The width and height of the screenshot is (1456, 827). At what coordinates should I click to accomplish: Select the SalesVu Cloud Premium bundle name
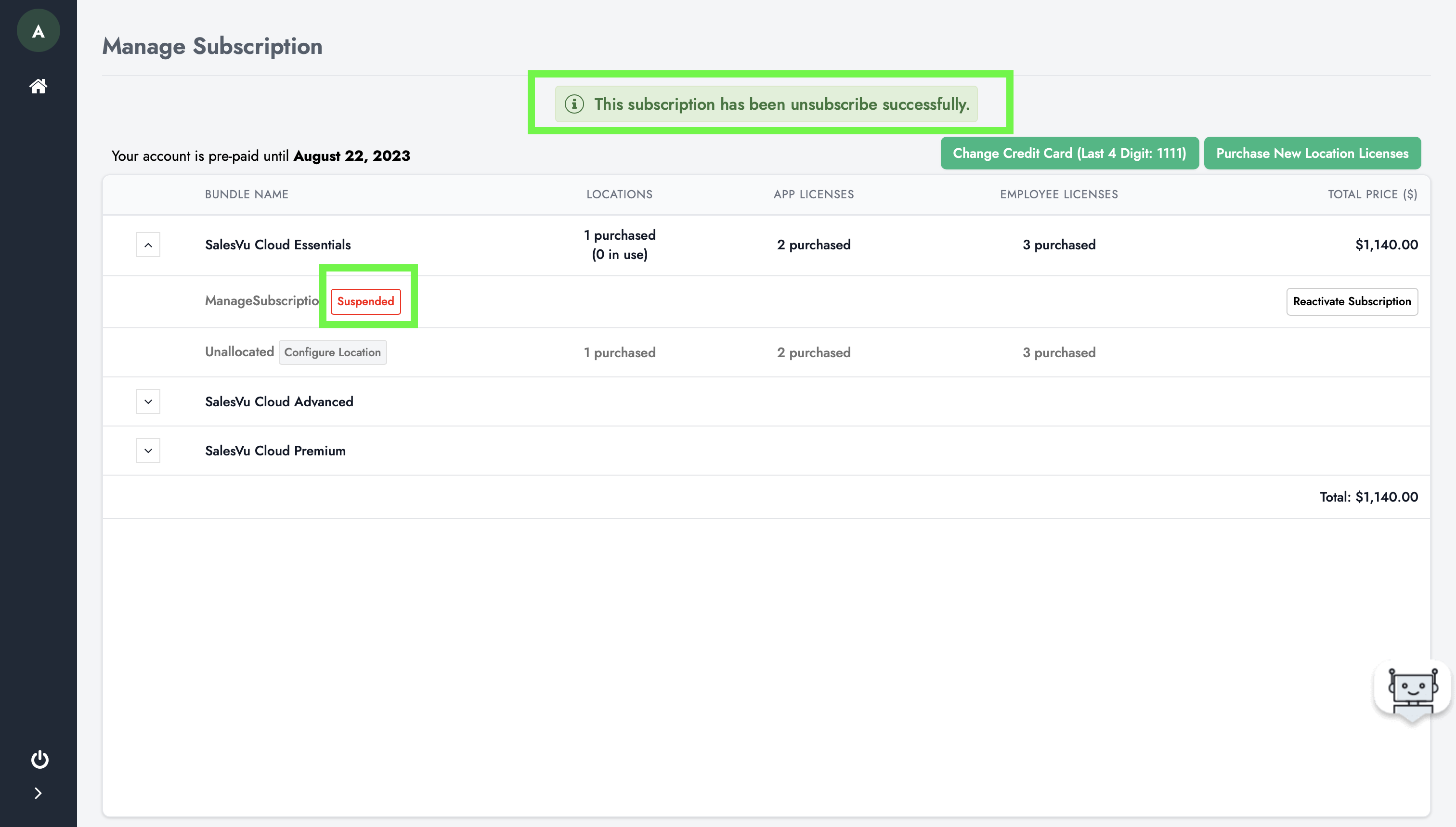pos(275,451)
